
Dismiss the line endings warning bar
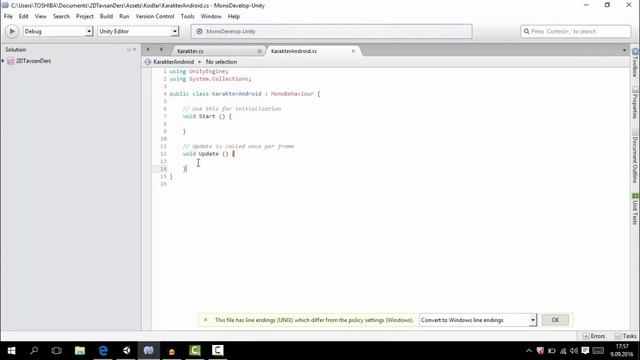point(206,320)
